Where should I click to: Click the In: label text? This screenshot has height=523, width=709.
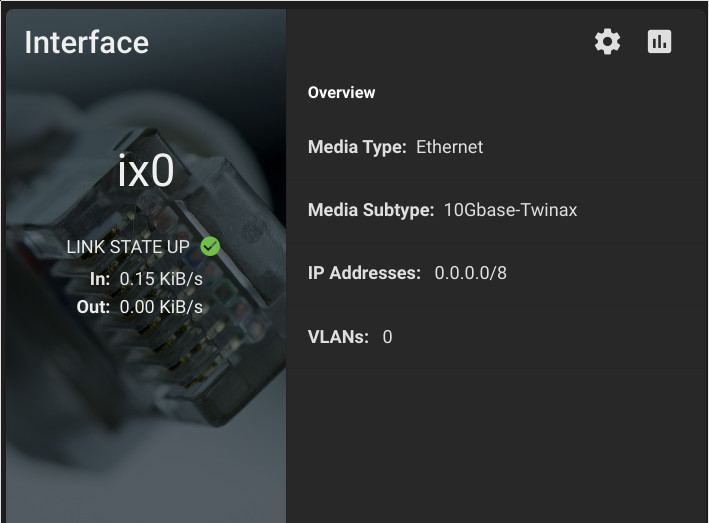click(100, 279)
